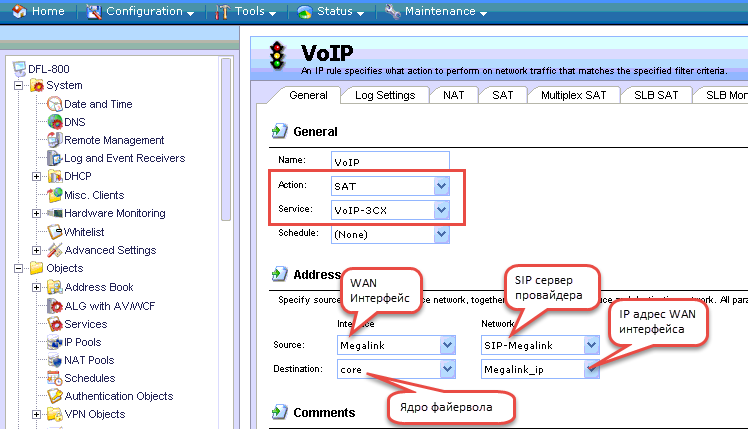Expand the Advanced Settings node
The image size is (748, 429).
click(x=36, y=250)
